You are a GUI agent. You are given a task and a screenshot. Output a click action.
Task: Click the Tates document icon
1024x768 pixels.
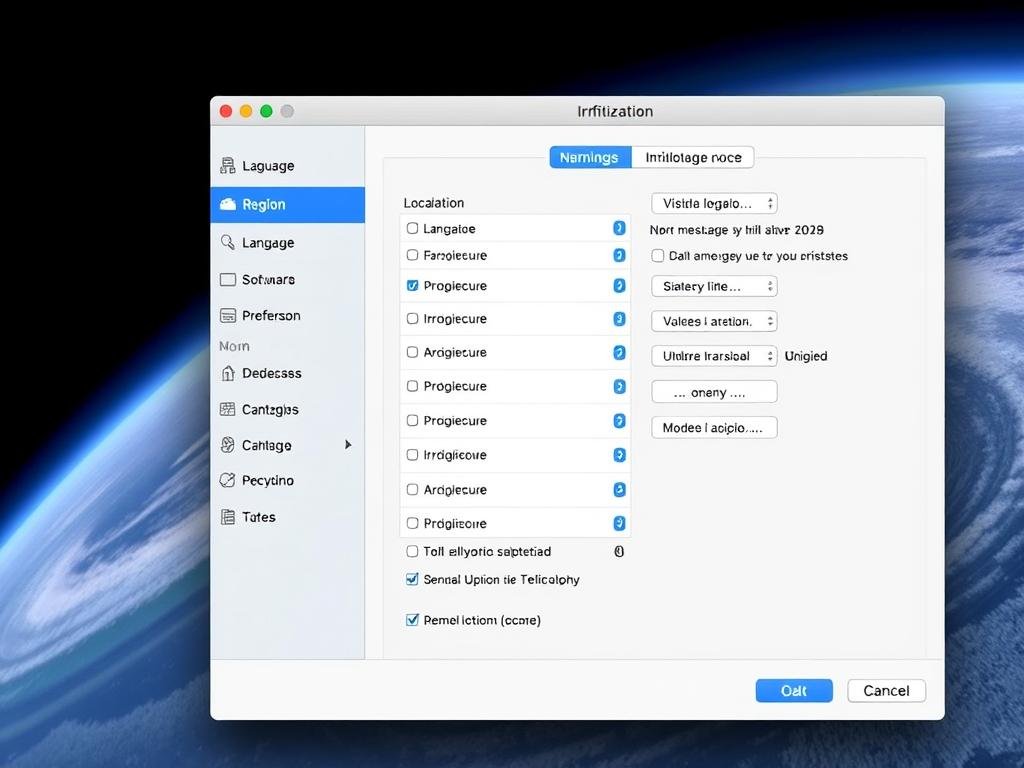point(227,517)
